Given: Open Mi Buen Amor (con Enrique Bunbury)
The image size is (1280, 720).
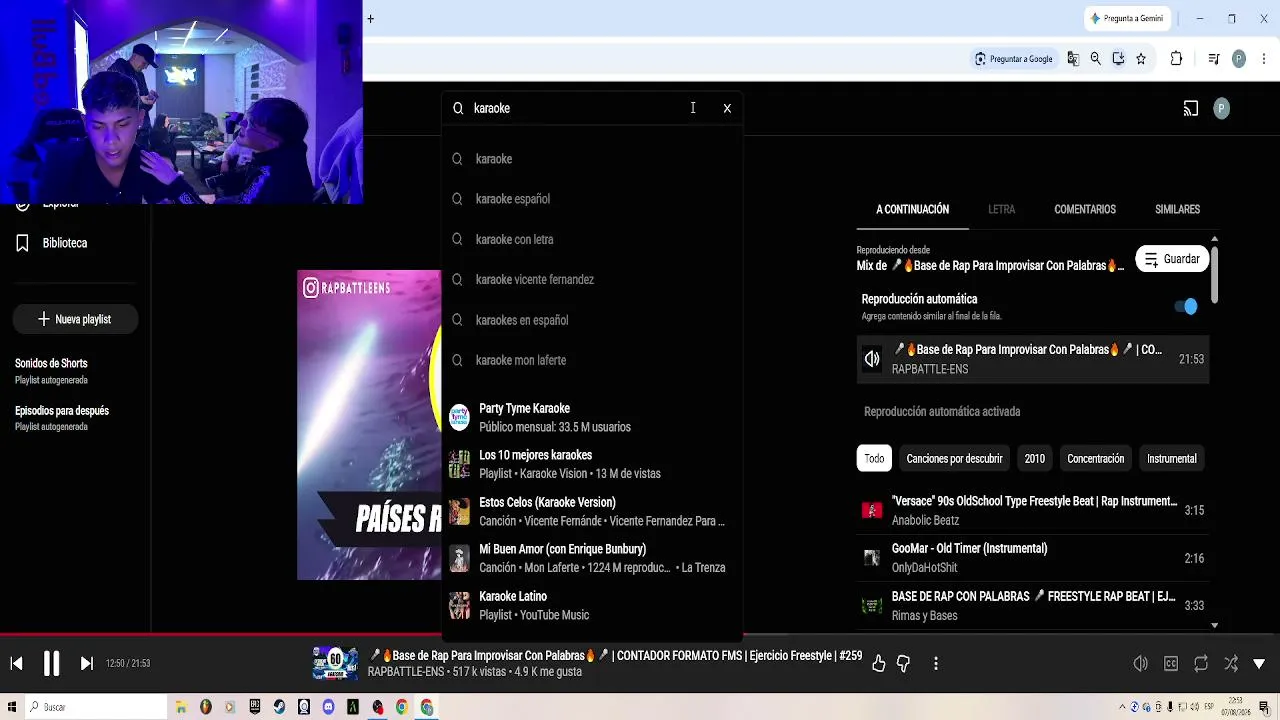Looking at the screenshot, I should click(592, 558).
